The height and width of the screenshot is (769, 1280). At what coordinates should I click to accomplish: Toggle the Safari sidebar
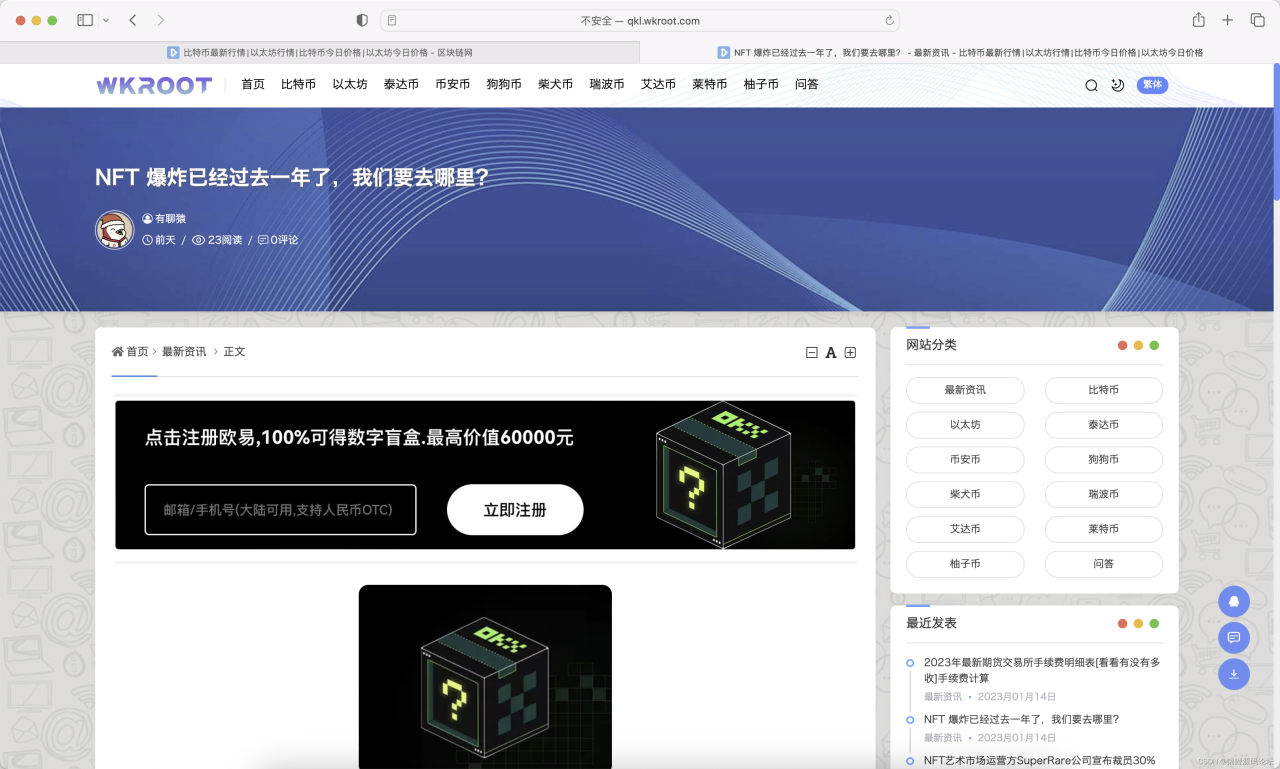click(85, 20)
